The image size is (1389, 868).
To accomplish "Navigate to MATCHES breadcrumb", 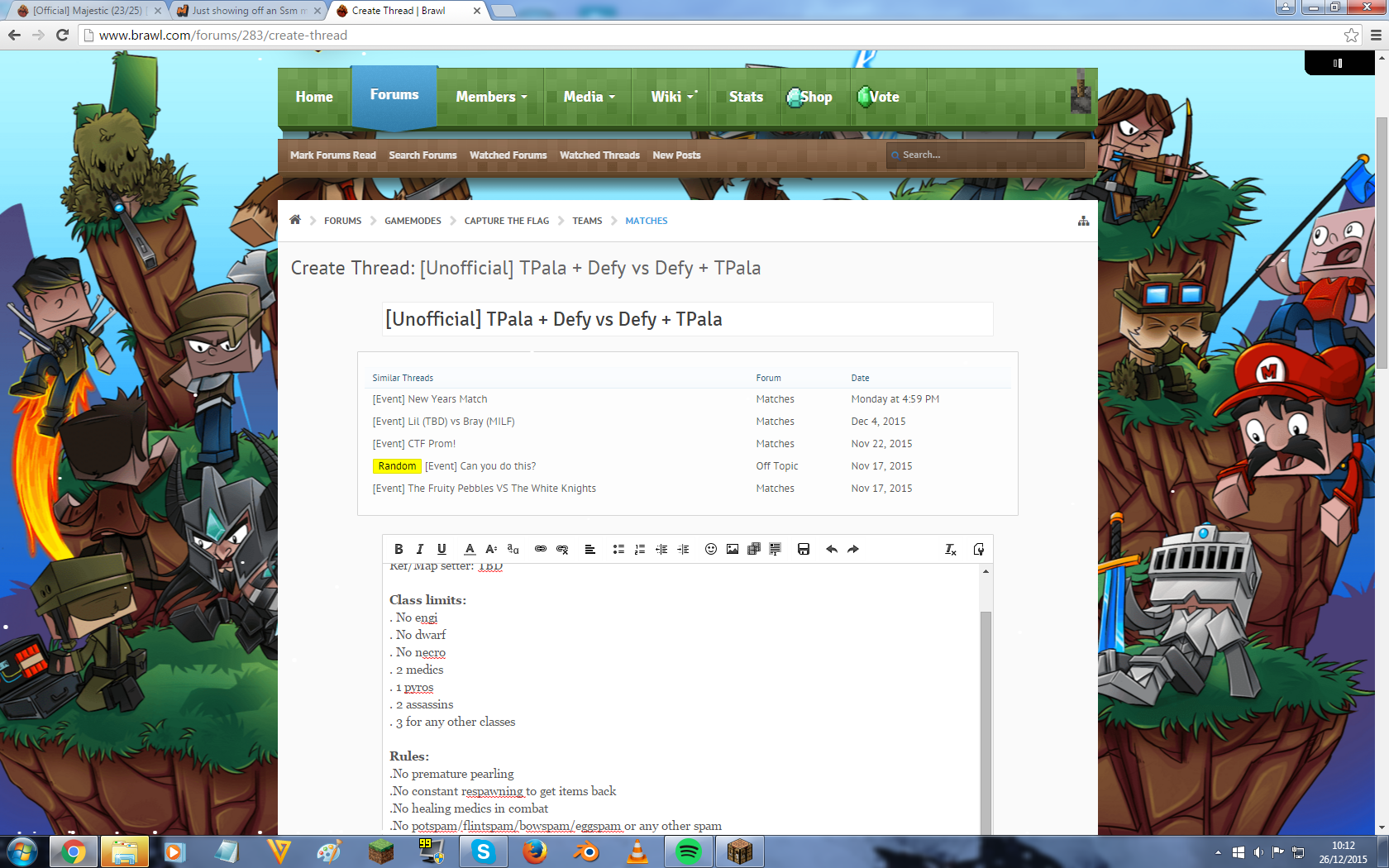I will coord(647,221).
